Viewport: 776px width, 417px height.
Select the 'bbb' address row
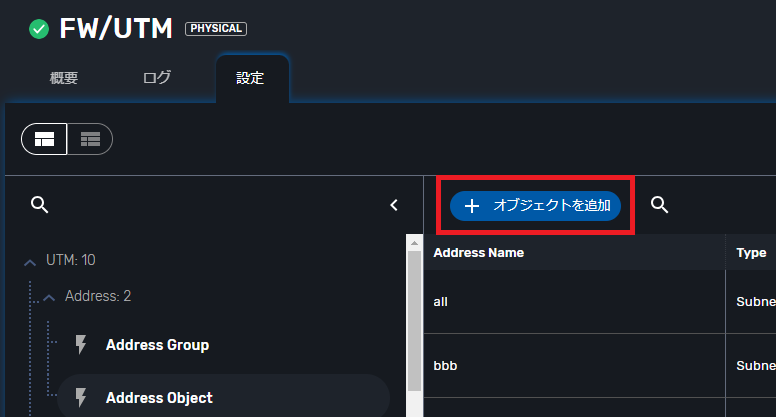tap(574, 366)
